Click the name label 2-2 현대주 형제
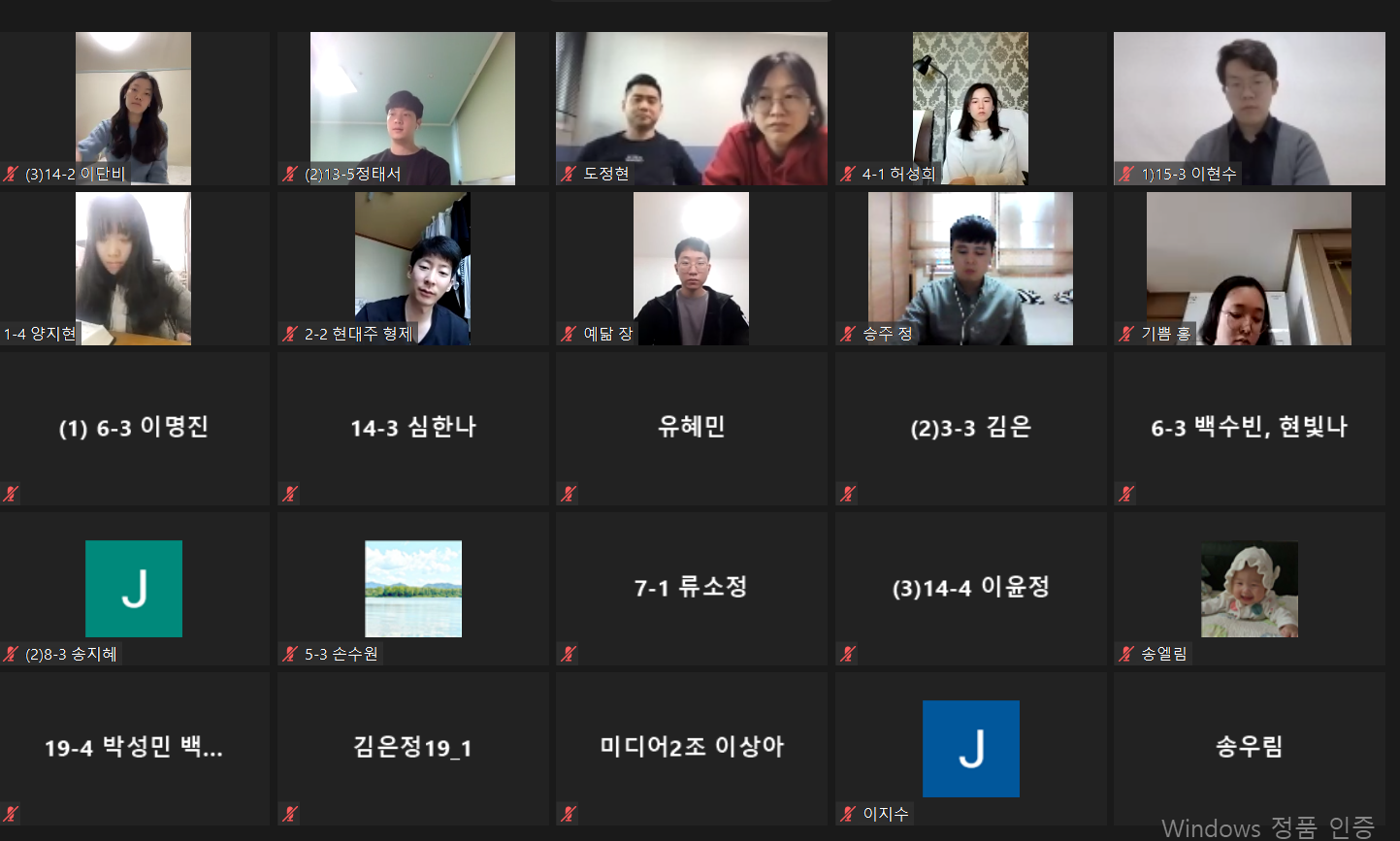The height and width of the screenshot is (841, 1400). click(x=358, y=334)
